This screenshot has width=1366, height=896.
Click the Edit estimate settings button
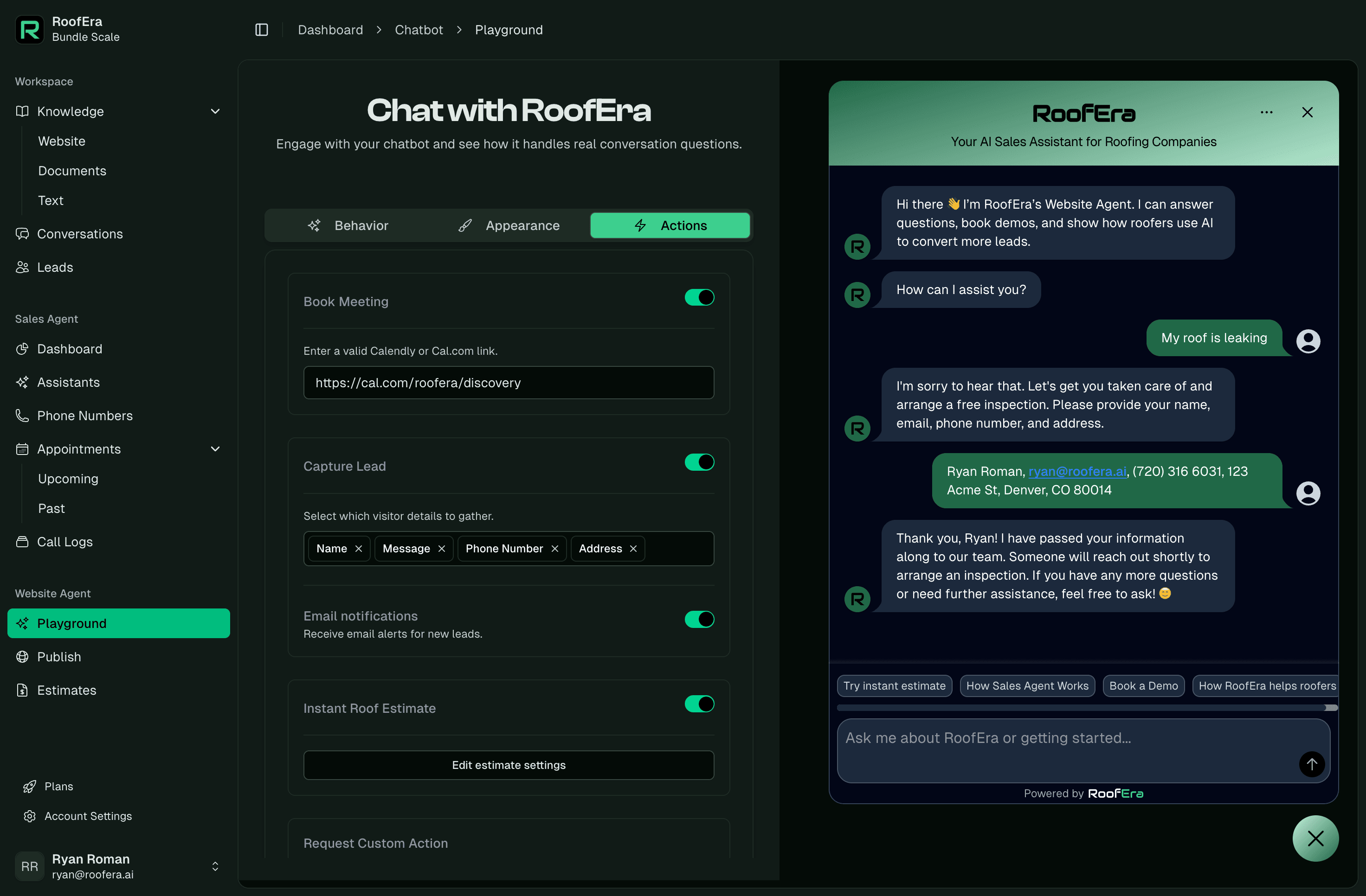[x=509, y=765]
